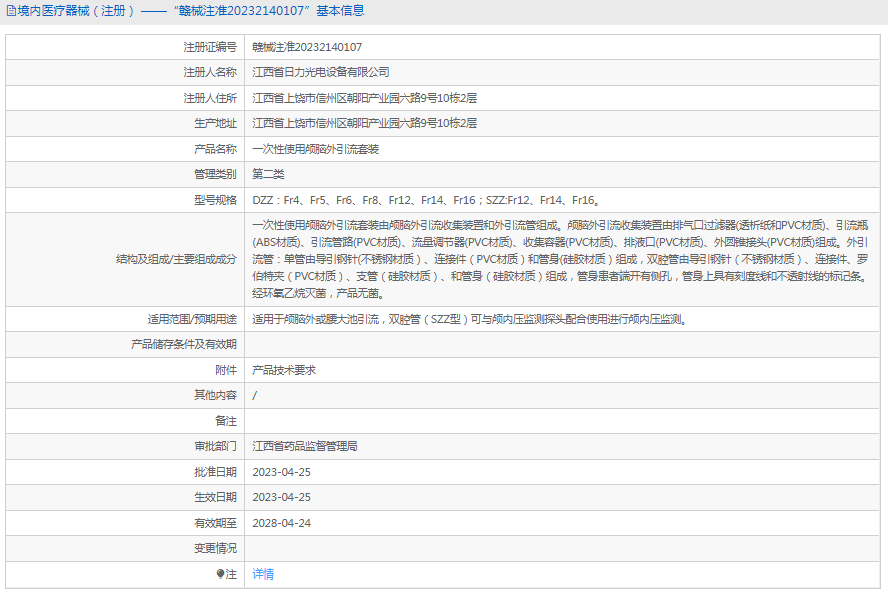Click the slash value in 其他内容 row
This screenshot has height=594, width=888.
click(x=254, y=395)
